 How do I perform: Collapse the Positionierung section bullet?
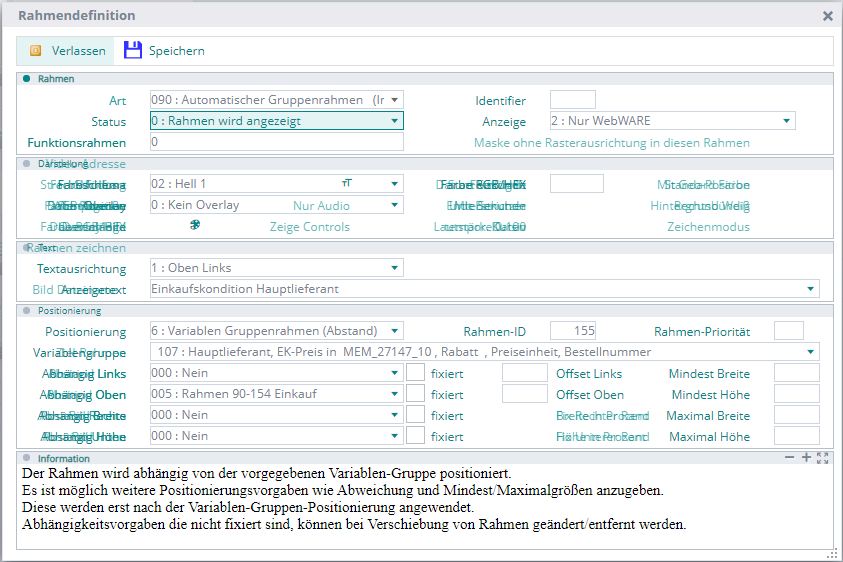(27, 310)
